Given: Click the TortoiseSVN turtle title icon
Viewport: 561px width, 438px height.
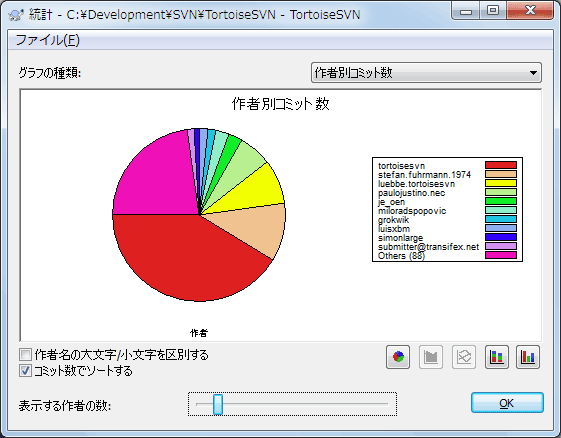Looking at the screenshot, I should [x=16, y=15].
